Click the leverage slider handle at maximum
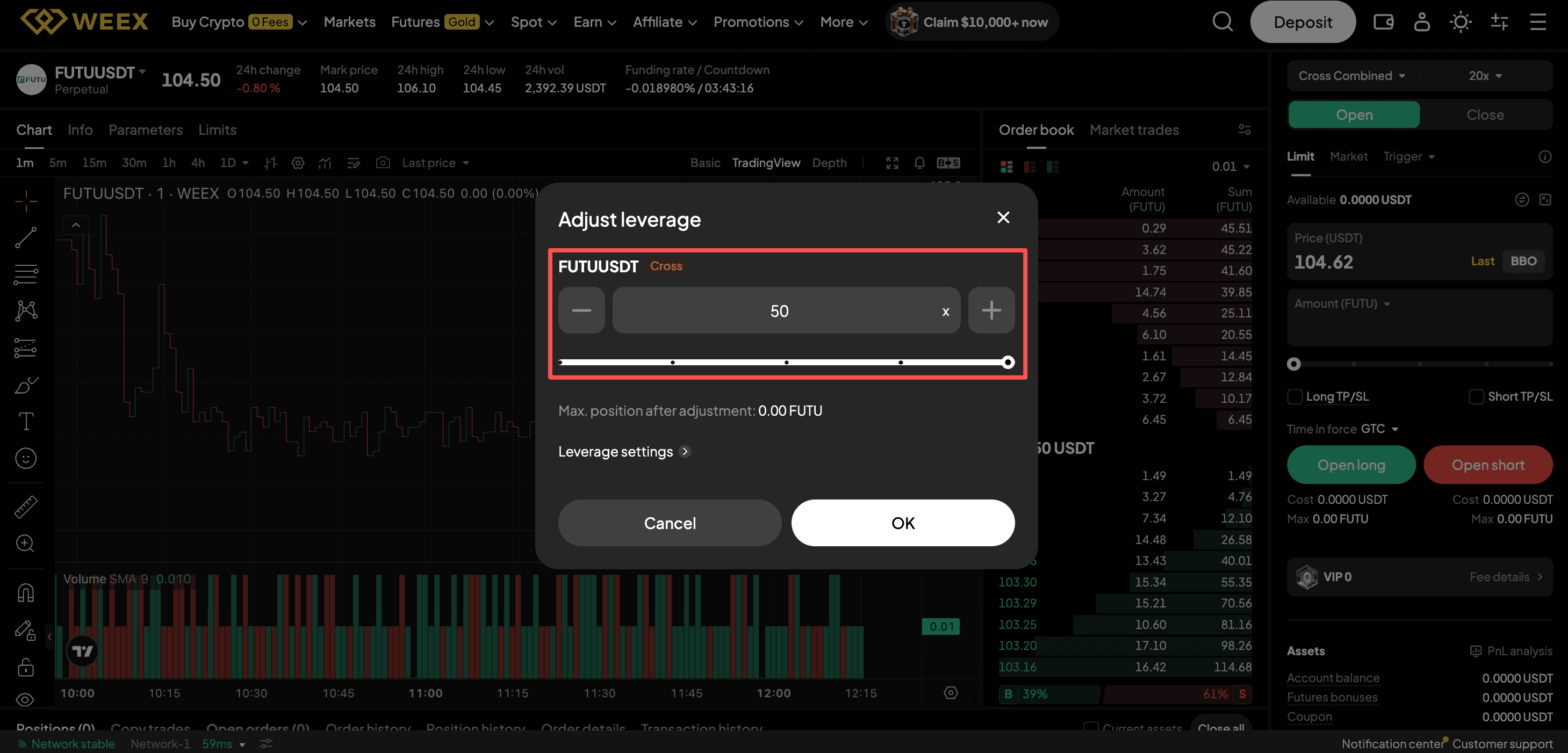Viewport: 1568px width, 753px height. tap(1008, 363)
